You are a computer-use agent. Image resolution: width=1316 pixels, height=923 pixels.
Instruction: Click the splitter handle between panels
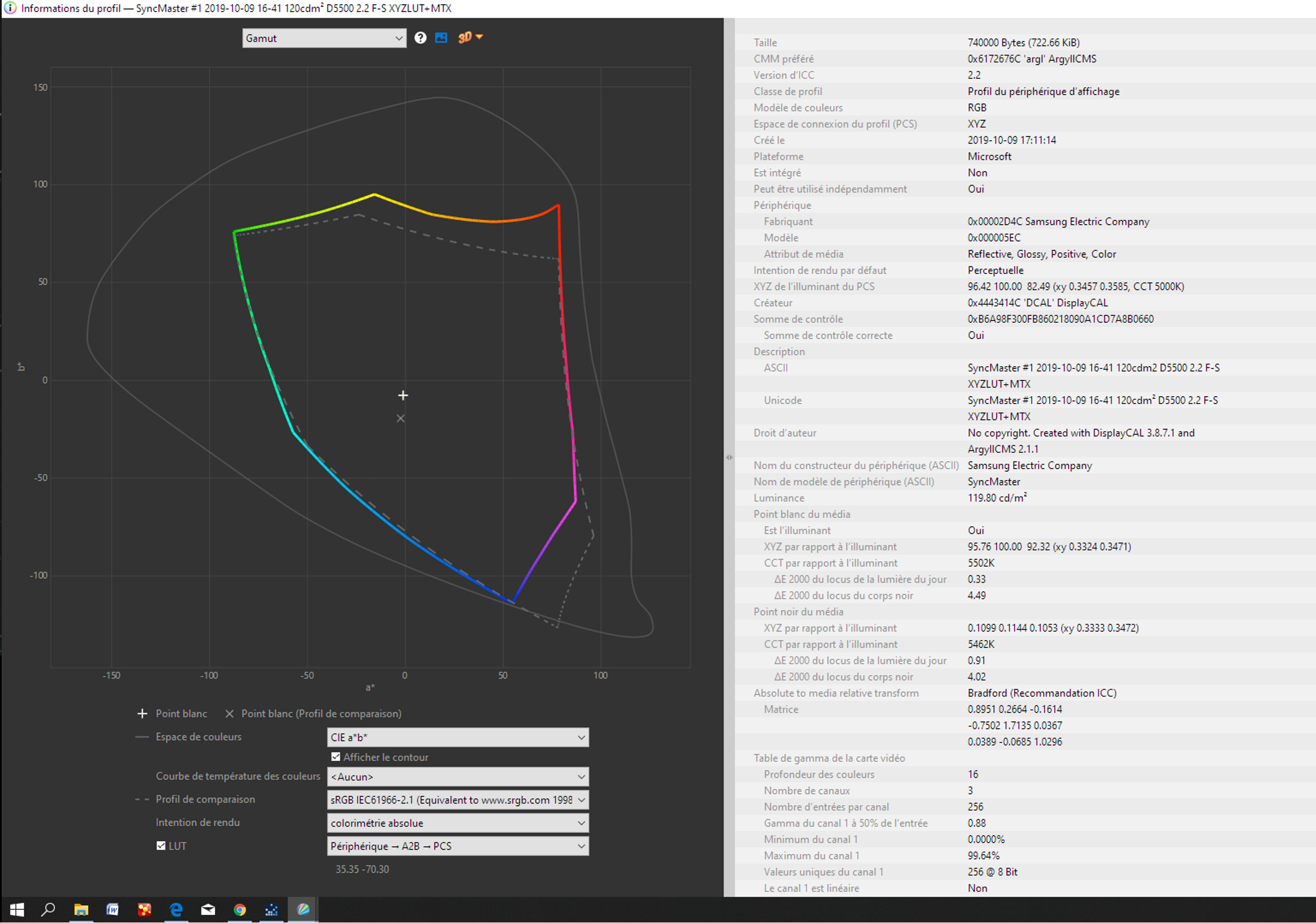click(729, 457)
